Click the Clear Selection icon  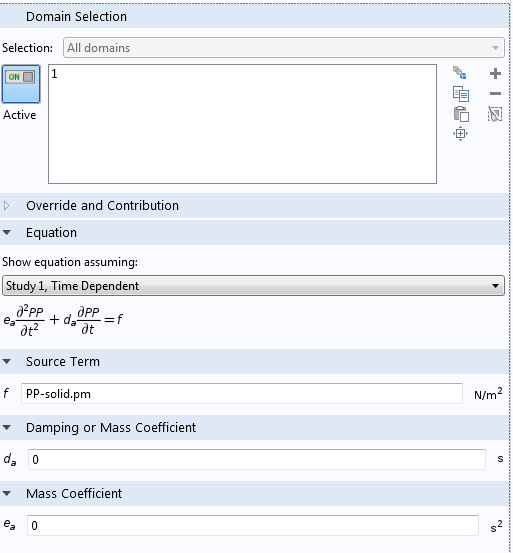click(x=495, y=114)
